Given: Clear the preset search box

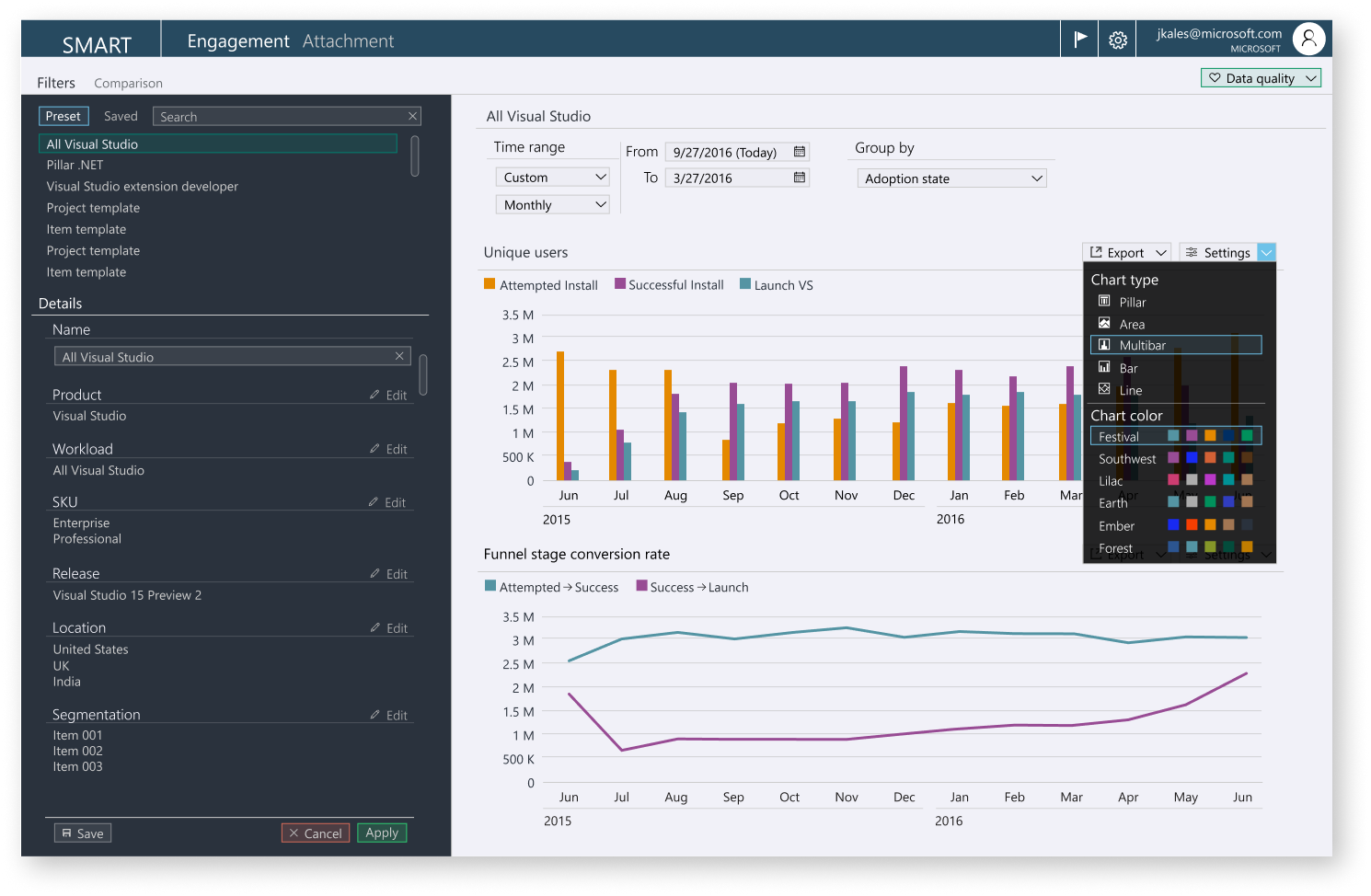Looking at the screenshot, I should pos(412,116).
